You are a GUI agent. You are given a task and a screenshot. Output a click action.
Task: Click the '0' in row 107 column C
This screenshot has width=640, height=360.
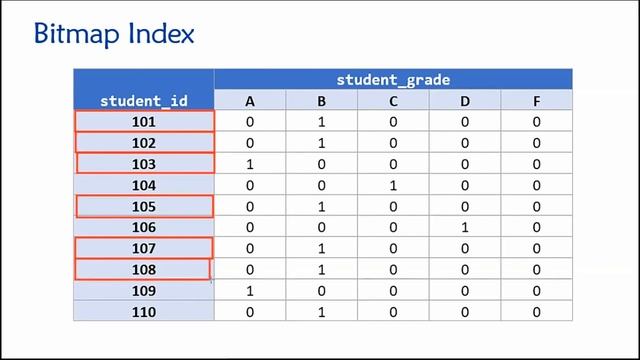[x=393, y=248]
